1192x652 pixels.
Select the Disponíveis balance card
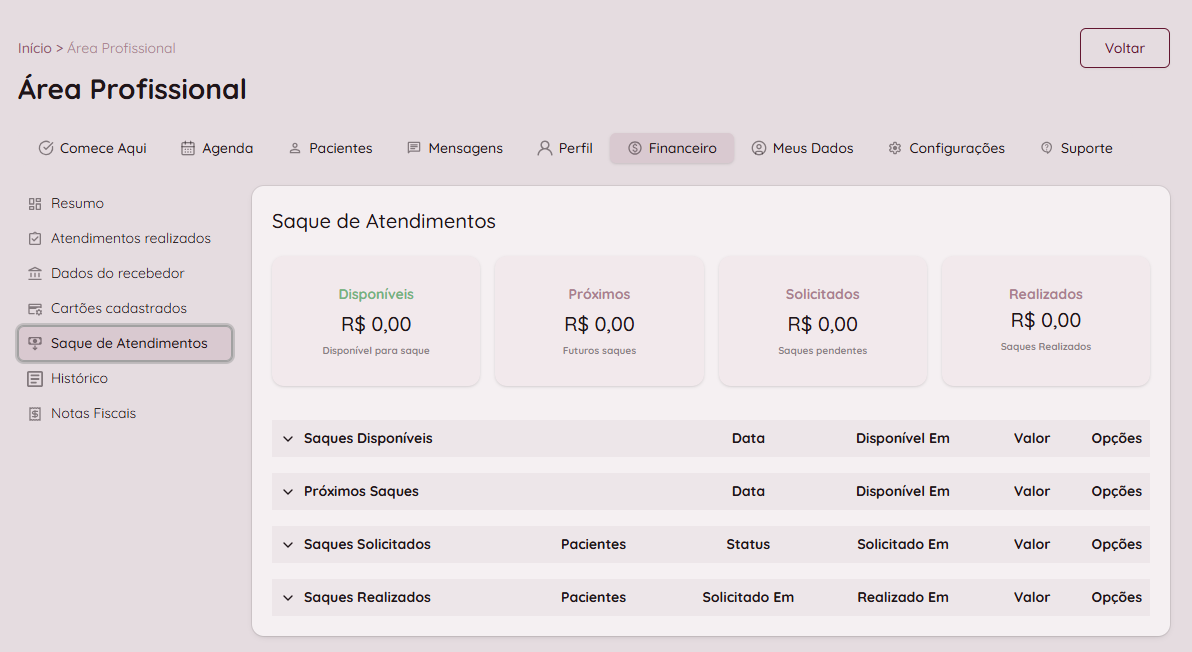(x=376, y=321)
